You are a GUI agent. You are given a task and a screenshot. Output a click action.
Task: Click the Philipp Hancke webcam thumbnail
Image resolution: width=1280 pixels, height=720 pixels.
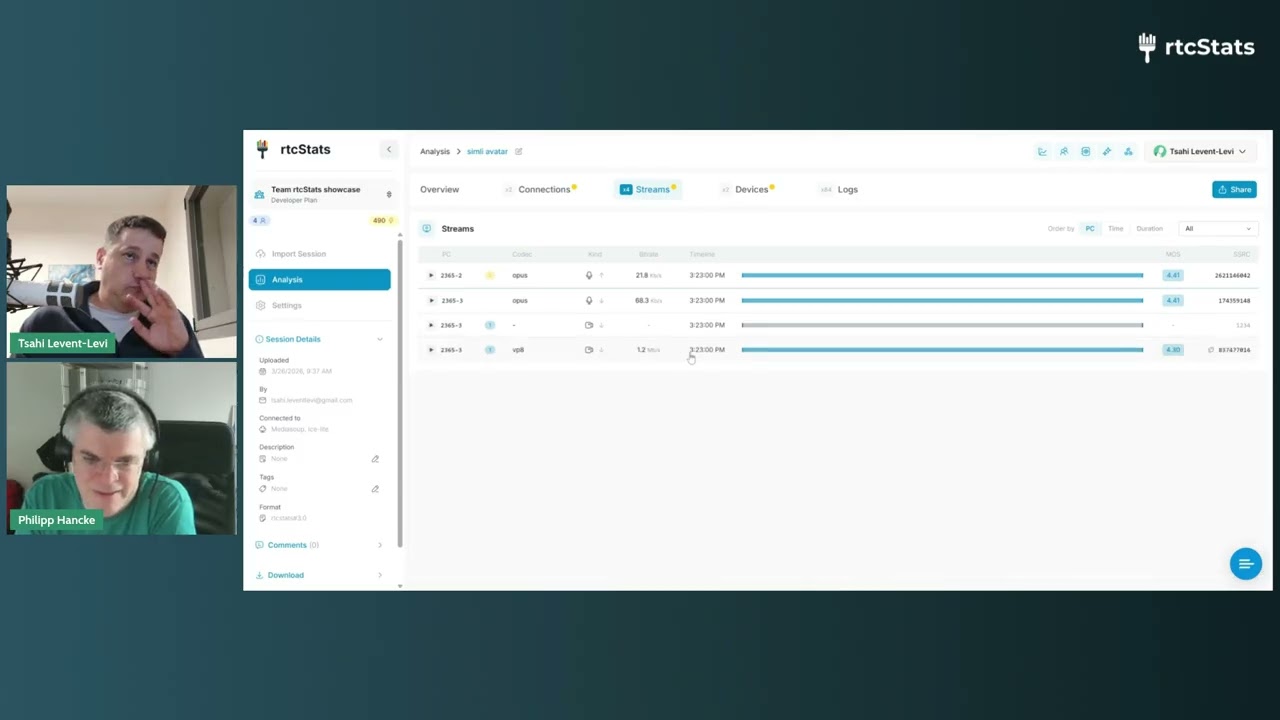tap(122, 448)
